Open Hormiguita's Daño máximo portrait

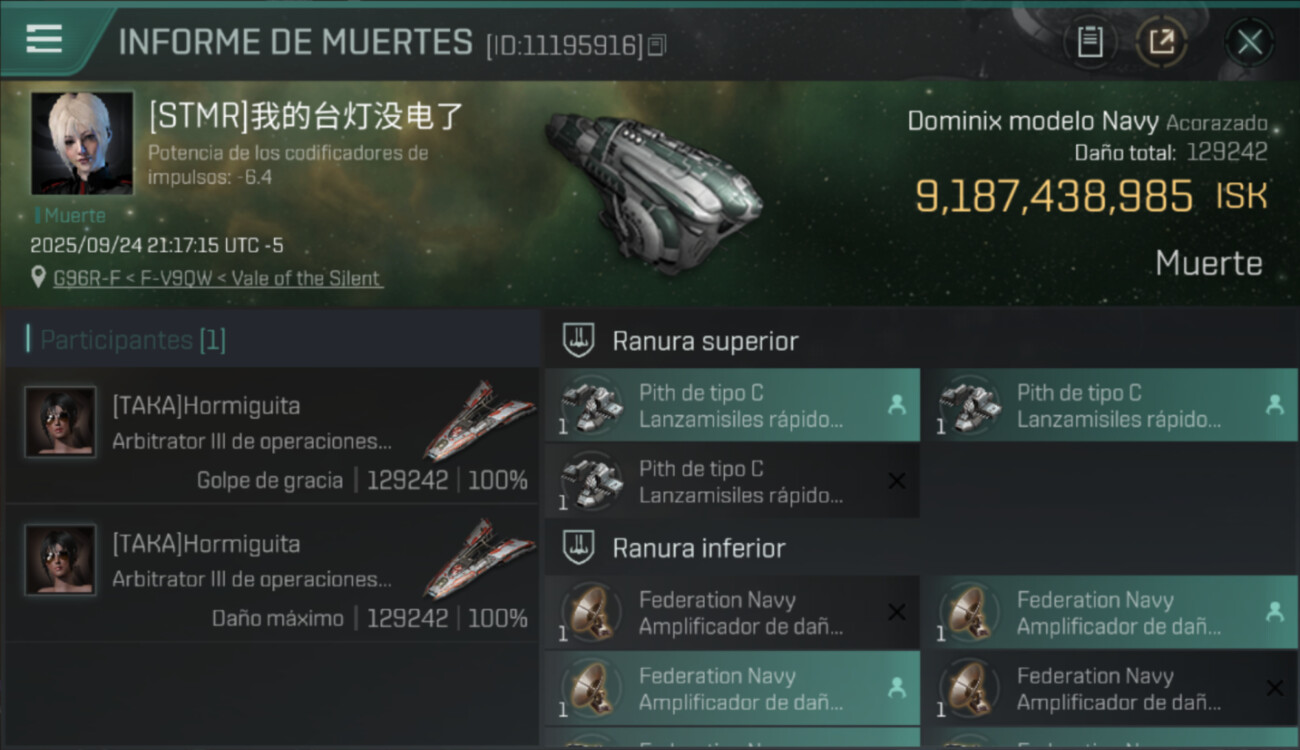click(60, 560)
